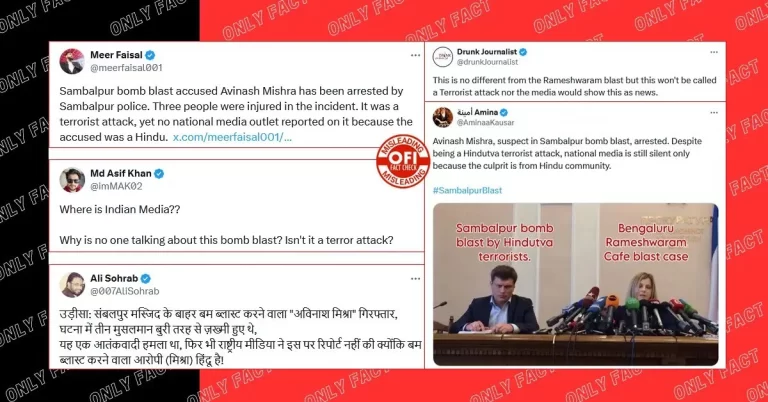Open the three-dot menu on Amina's tweet

(714, 113)
